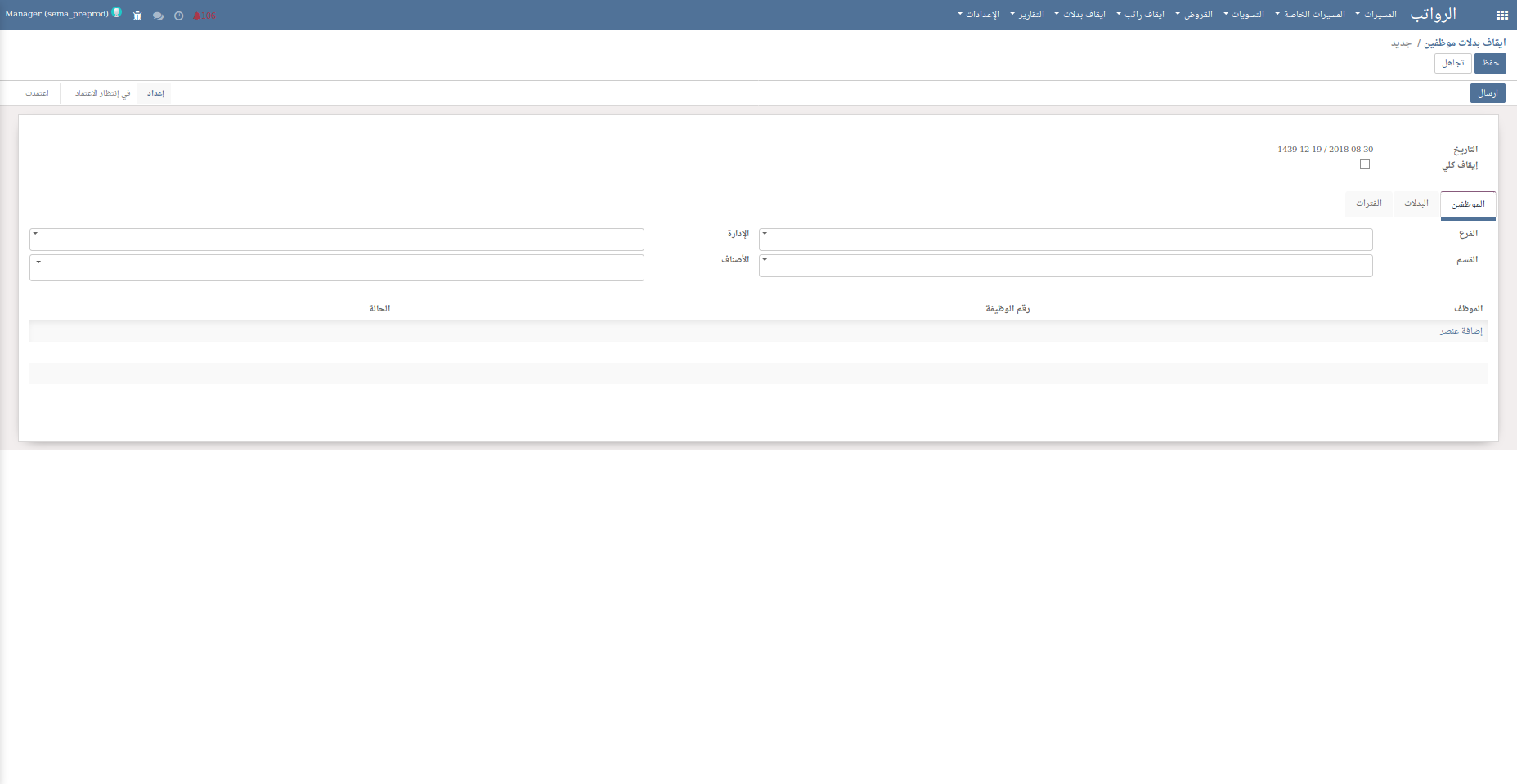Open the التقارير menu
The image size is (1517, 784).
tap(1030, 15)
